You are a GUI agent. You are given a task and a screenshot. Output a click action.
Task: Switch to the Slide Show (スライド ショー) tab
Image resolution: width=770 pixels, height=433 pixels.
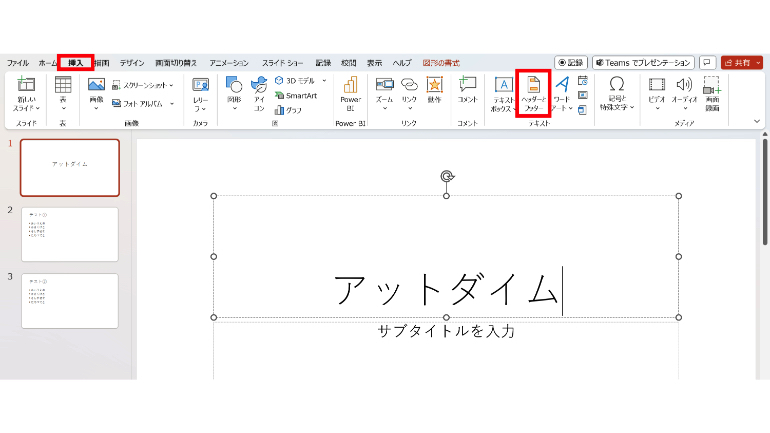pyautogui.click(x=282, y=63)
